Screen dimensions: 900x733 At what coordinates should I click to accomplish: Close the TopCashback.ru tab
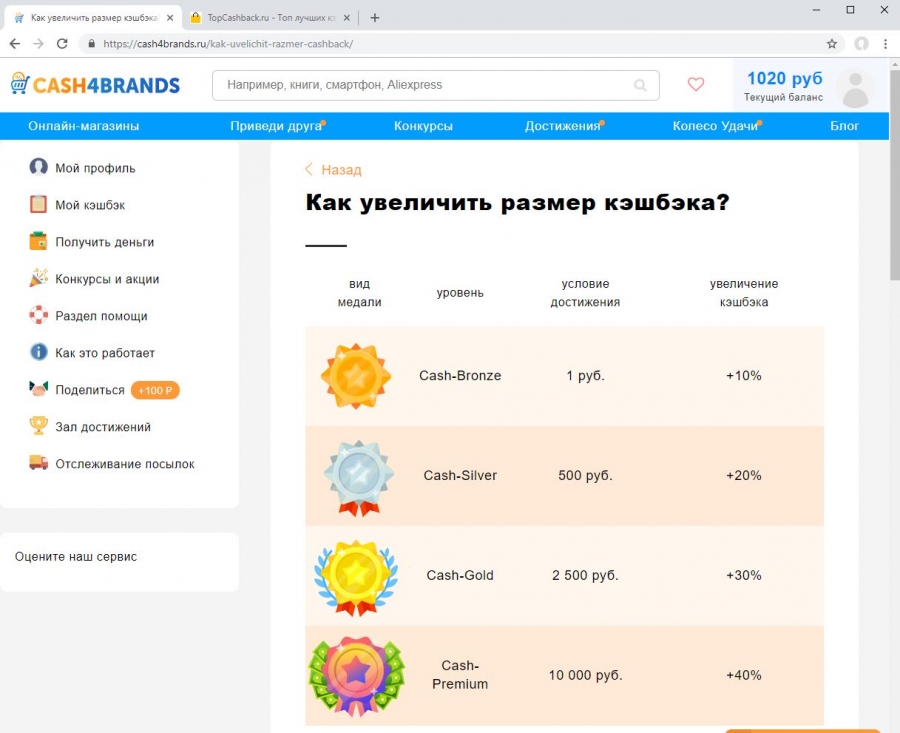347,18
